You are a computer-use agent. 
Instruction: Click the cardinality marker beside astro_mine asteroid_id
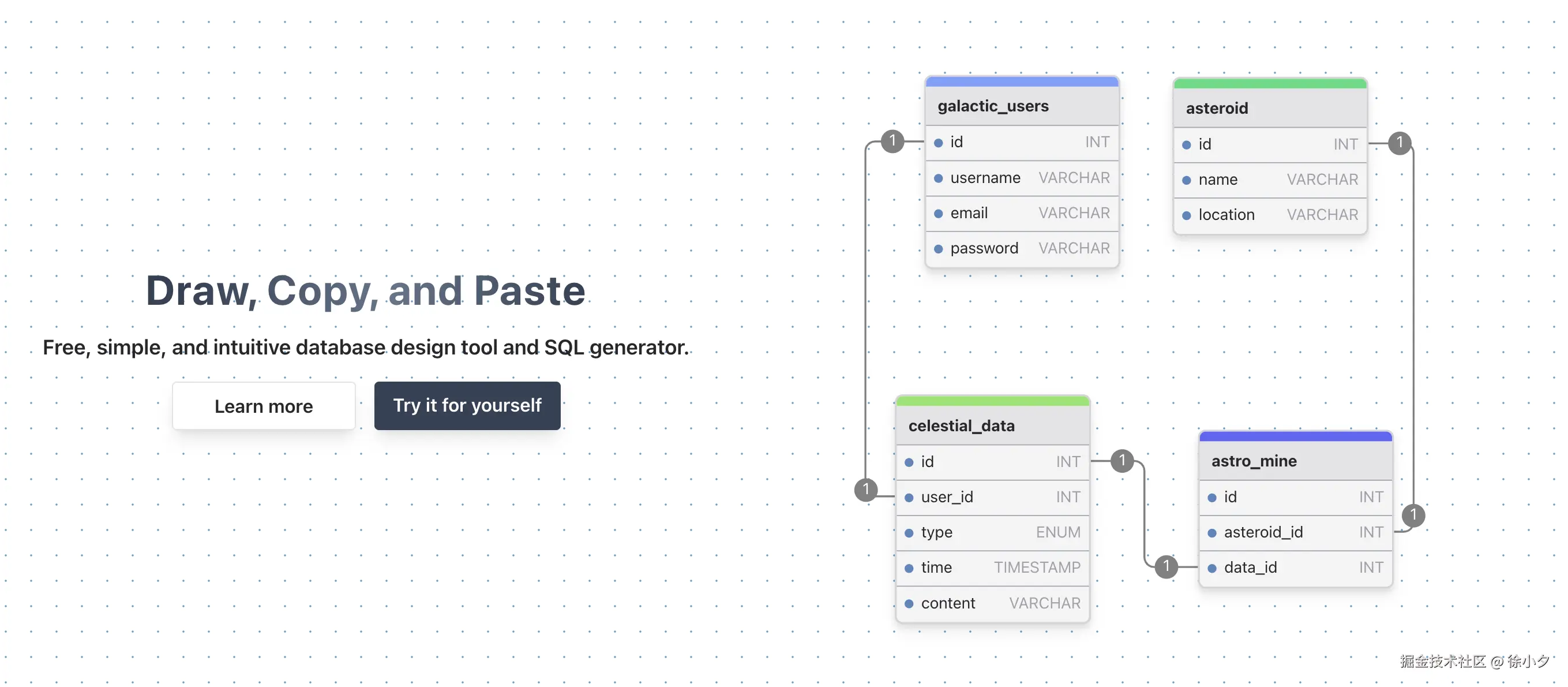[1413, 516]
